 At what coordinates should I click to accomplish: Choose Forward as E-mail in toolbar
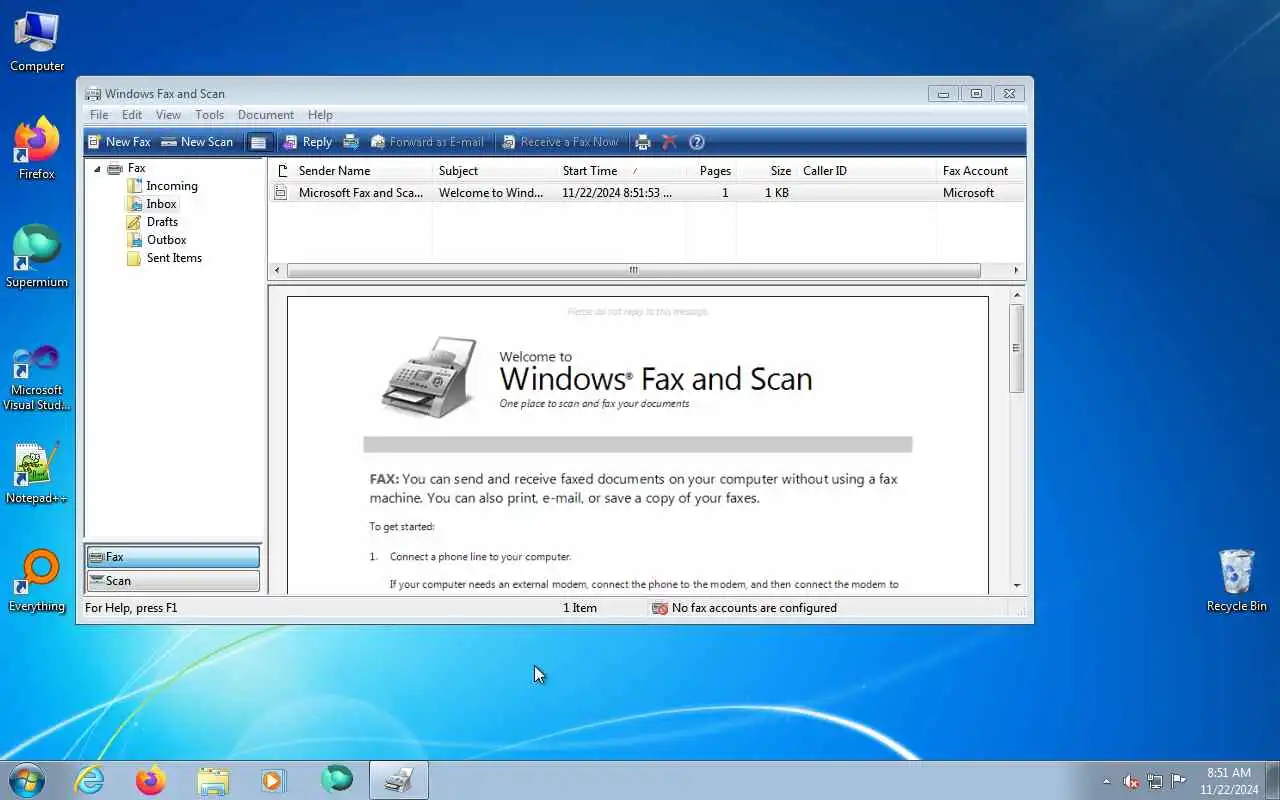coord(427,142)
